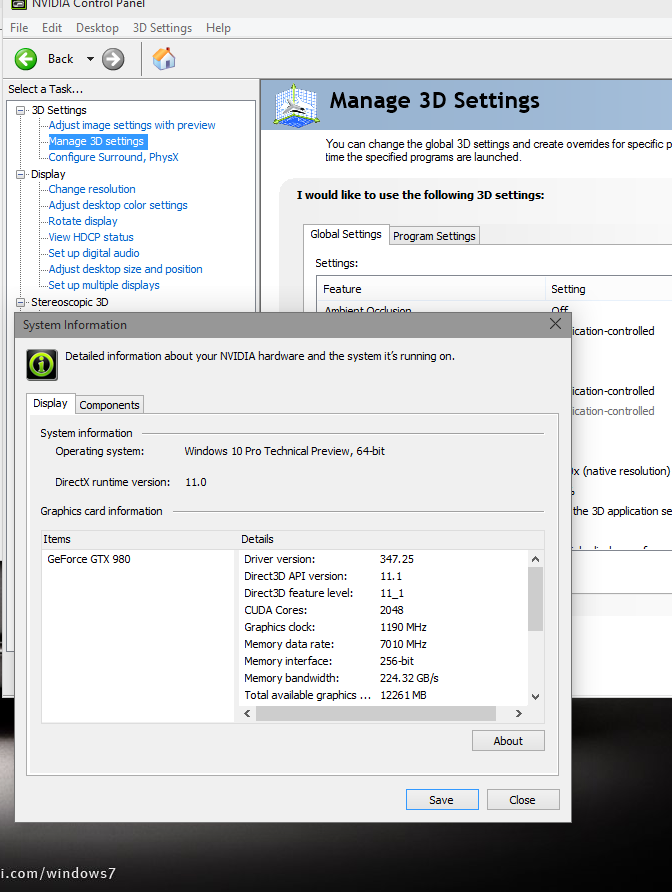
Task: Click the About button
Action: [508, 741]
